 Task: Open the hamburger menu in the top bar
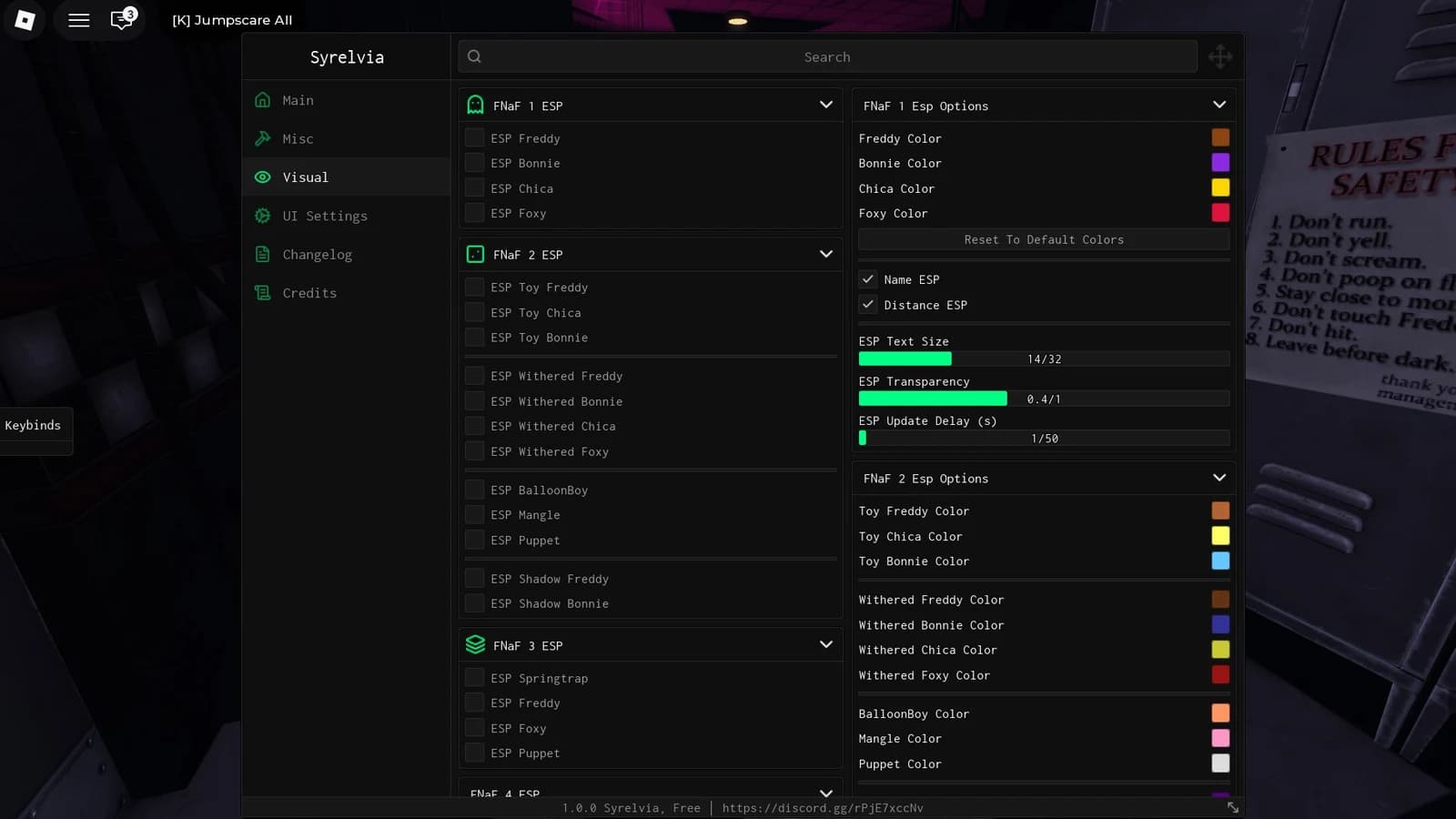point(79,20)
